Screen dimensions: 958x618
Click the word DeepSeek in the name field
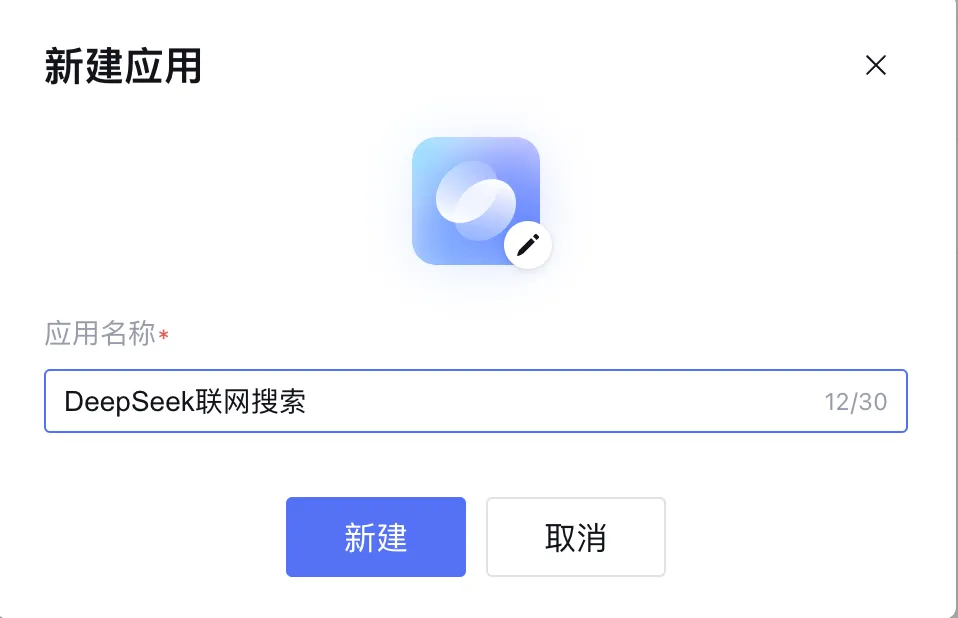tap(129, 402)
